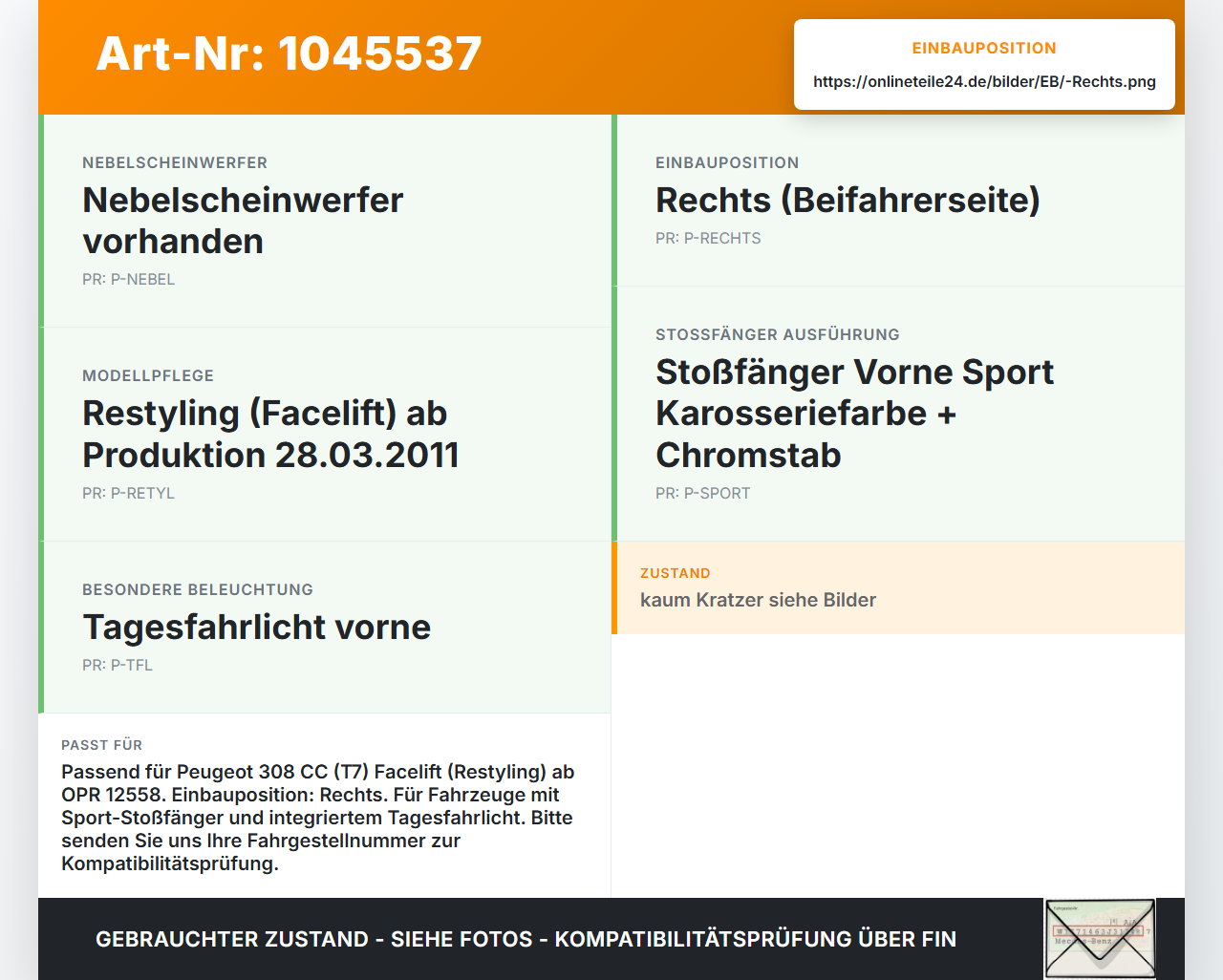Click the Nebelscheinwerfer vorhanden value
This screenshot has width=1223, height=980.
tap(243, 221)
